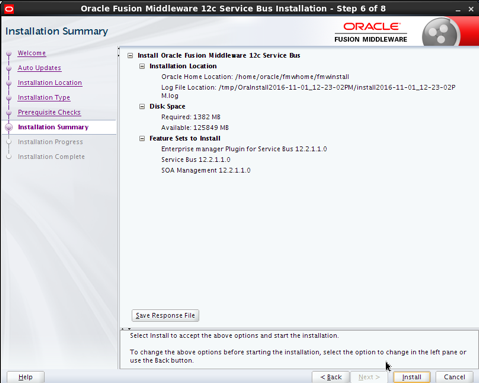Click the Prerequisite Checks step bullet icon
The image size is (479, 383).
[9, 113]
